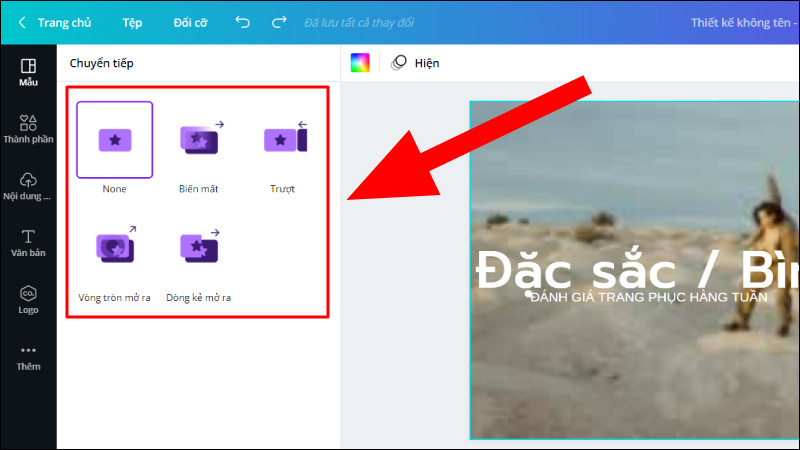Open the Logo sidebar panel
Viewport: 800px width, 450px height.
pos(28,300)
